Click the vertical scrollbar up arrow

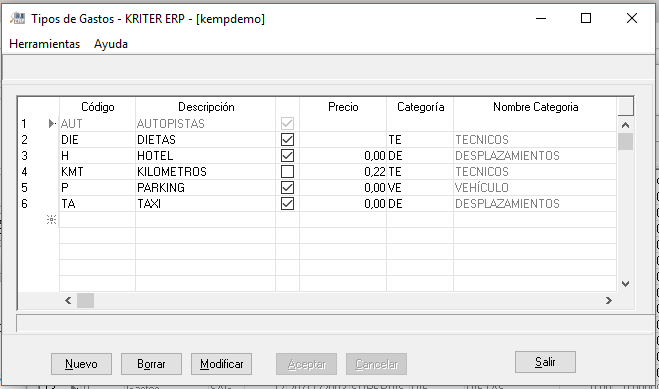[x=625, y=125]
